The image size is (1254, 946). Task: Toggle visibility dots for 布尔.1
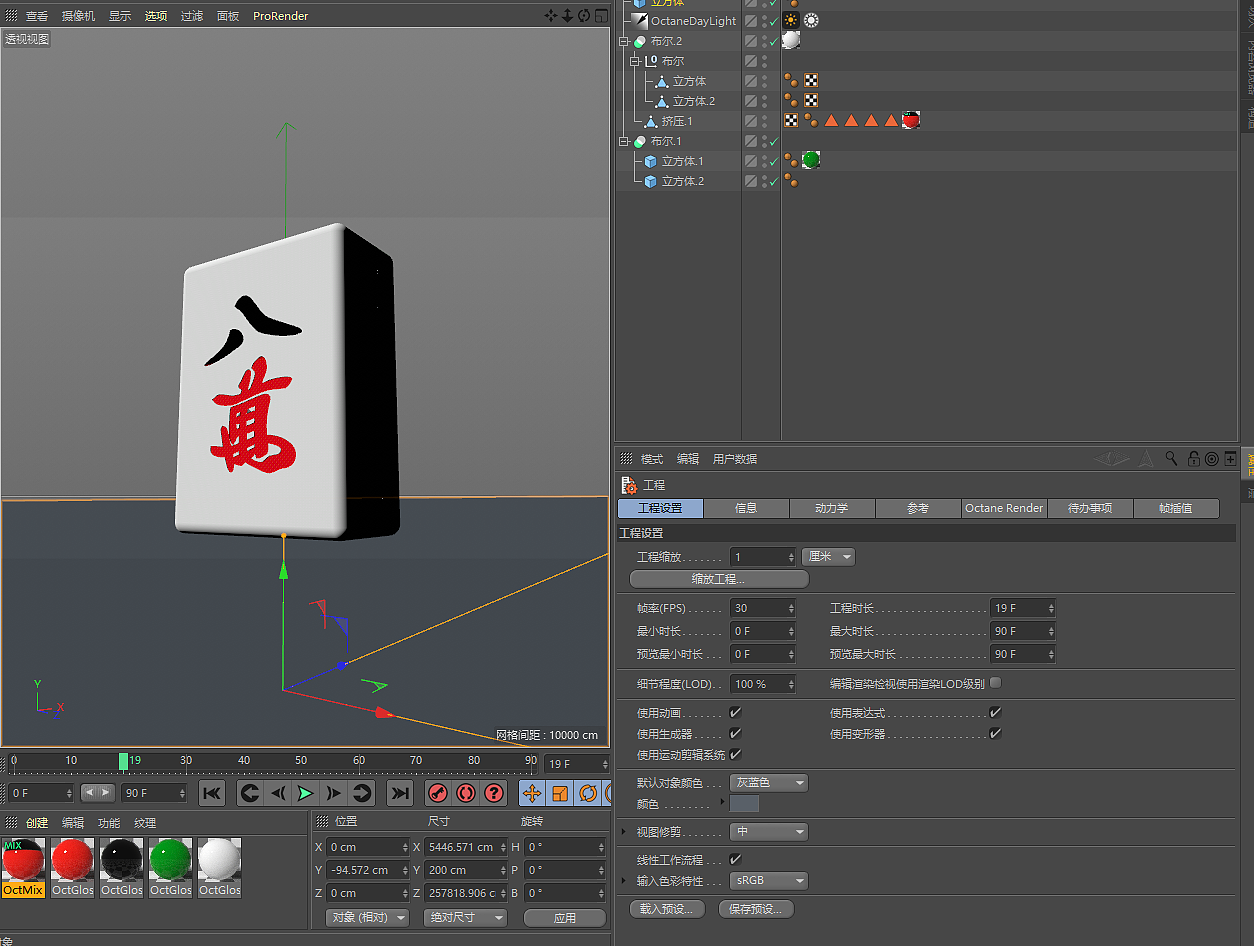[x=764, y=141]
